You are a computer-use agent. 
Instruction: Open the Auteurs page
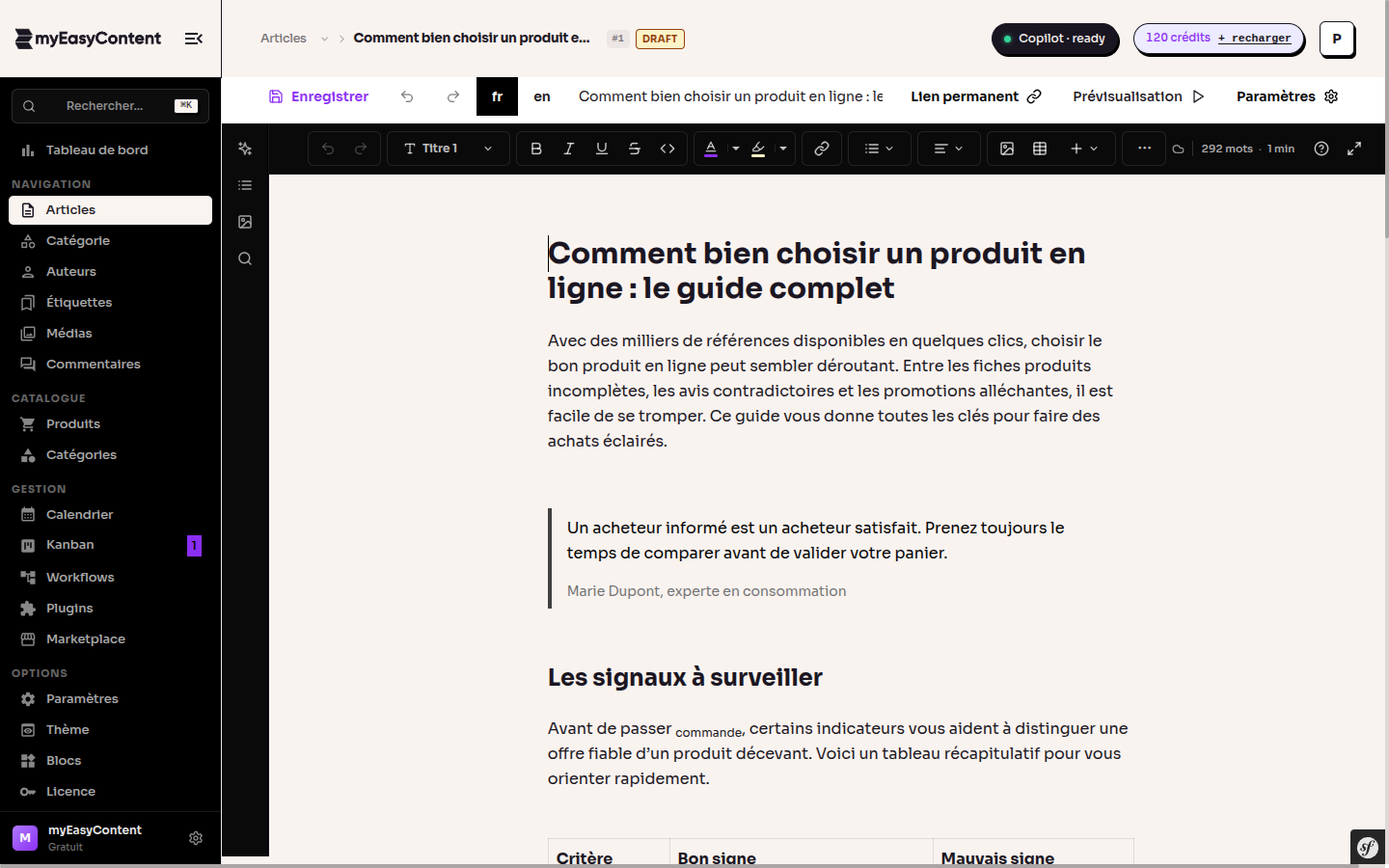coord(110,272)
